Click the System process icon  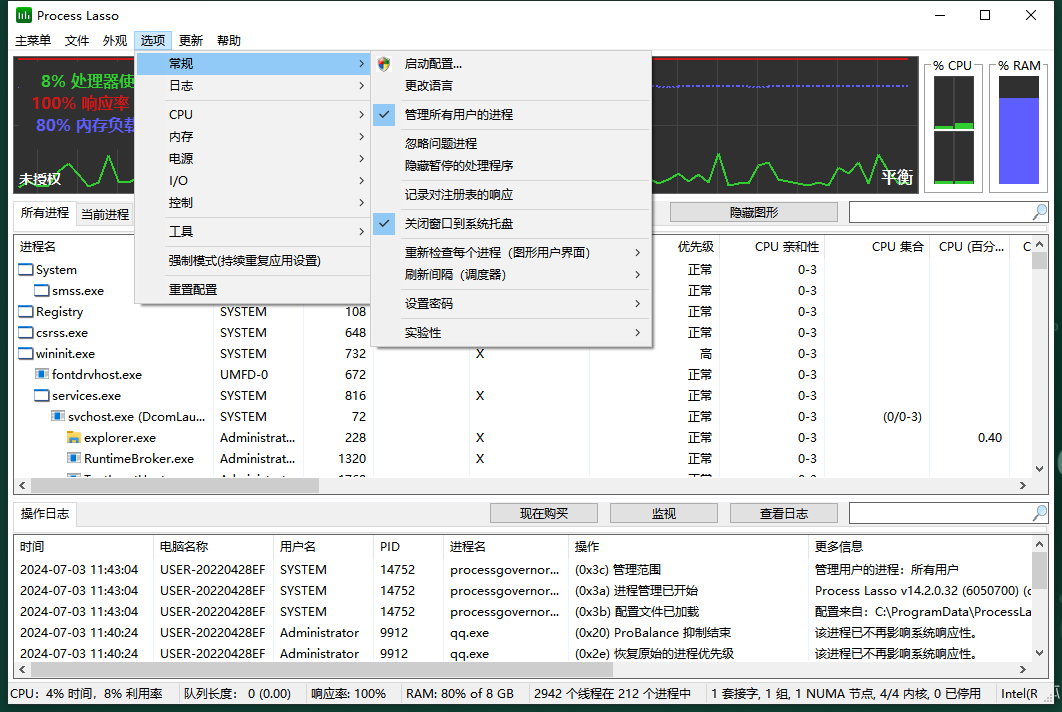[26, 270]
